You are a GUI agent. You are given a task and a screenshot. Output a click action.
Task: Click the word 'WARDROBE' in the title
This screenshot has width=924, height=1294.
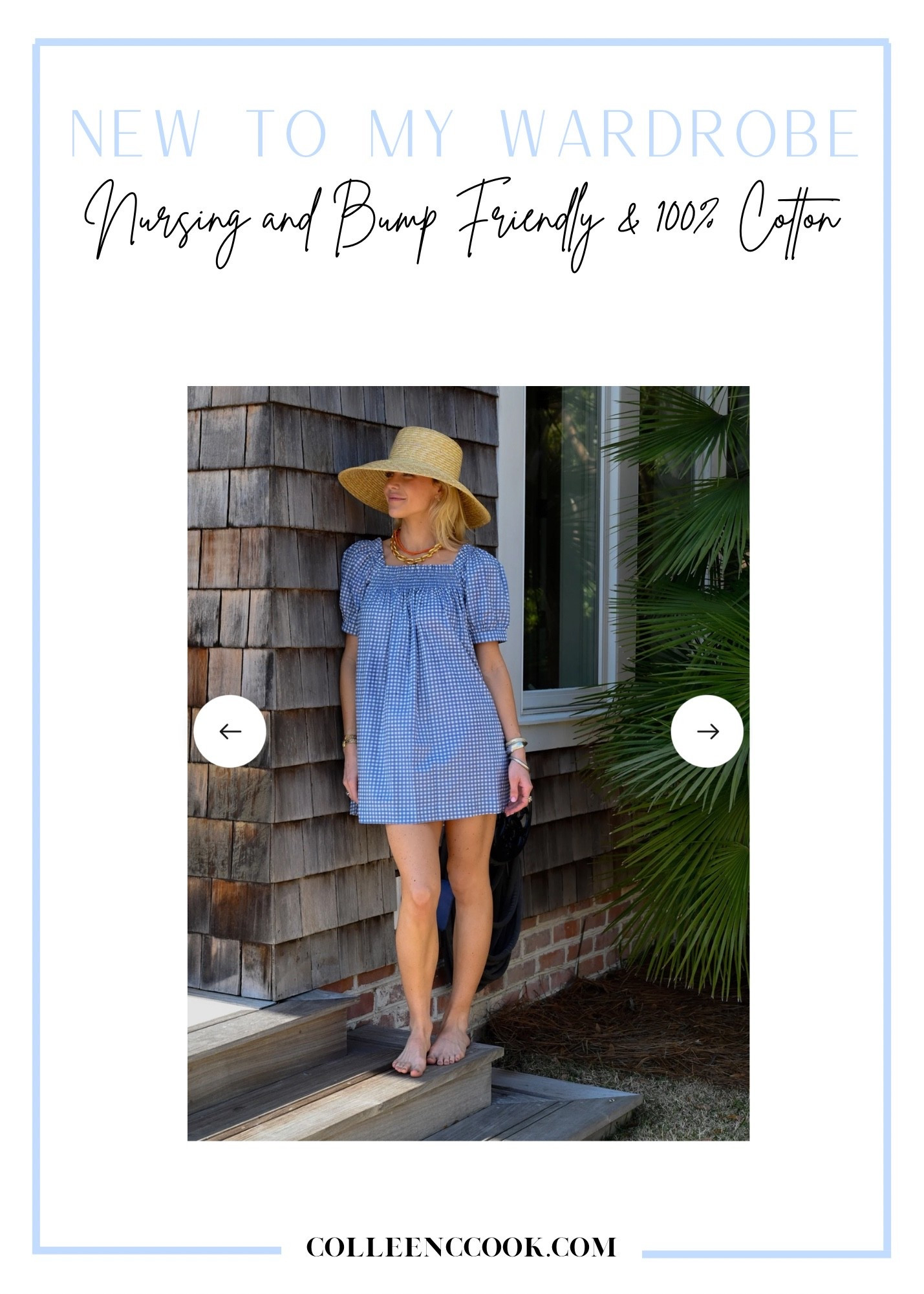(680, 134)
